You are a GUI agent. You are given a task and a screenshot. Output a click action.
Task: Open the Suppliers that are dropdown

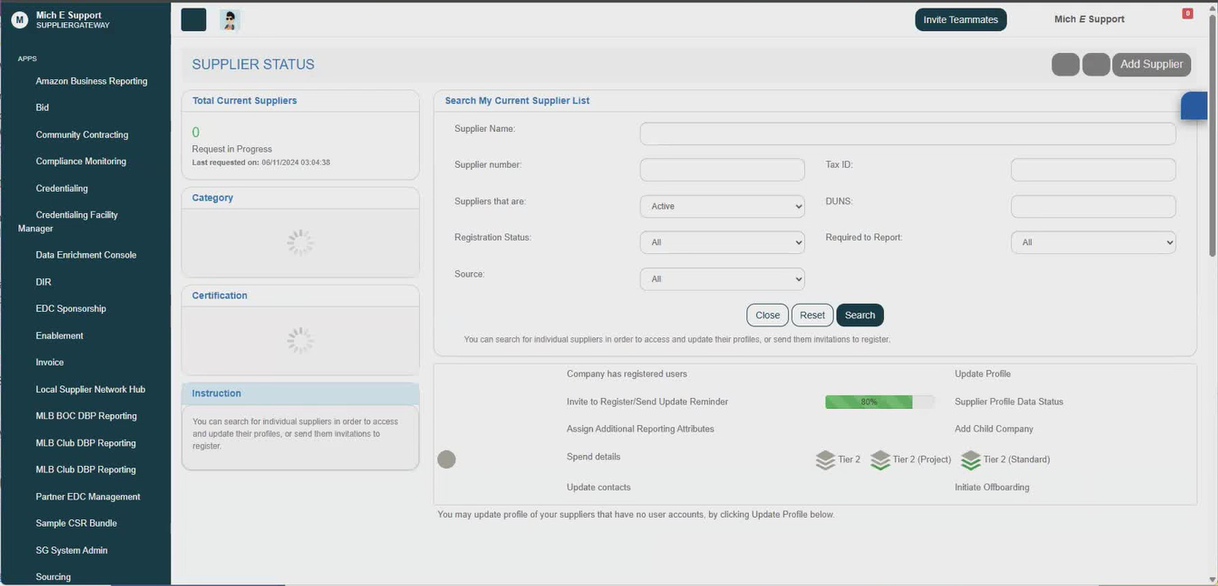click(722, 206)
